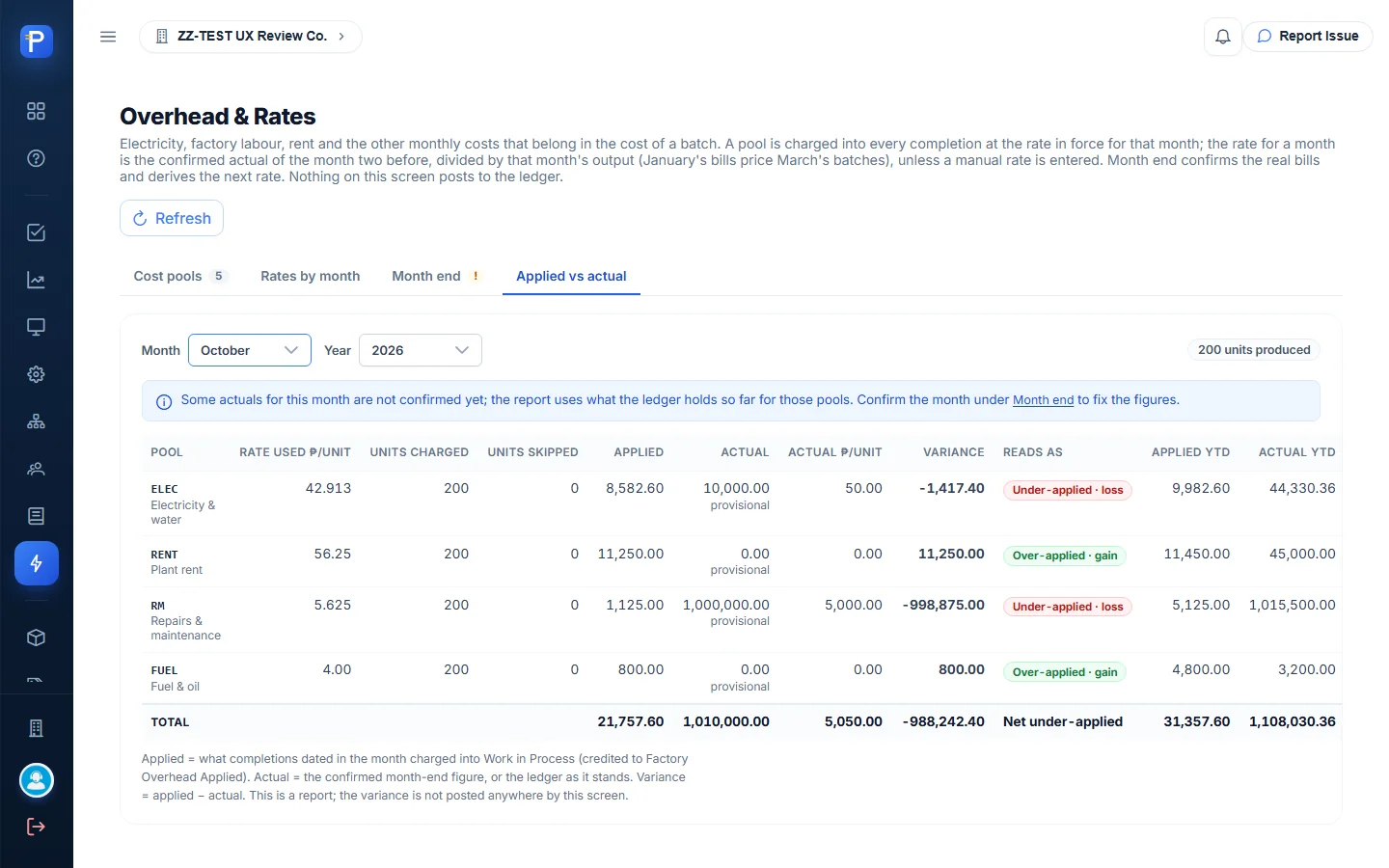1389x868 pixels.
Task: Click the FUEL rate value 4.00
Action: (337, 669)
